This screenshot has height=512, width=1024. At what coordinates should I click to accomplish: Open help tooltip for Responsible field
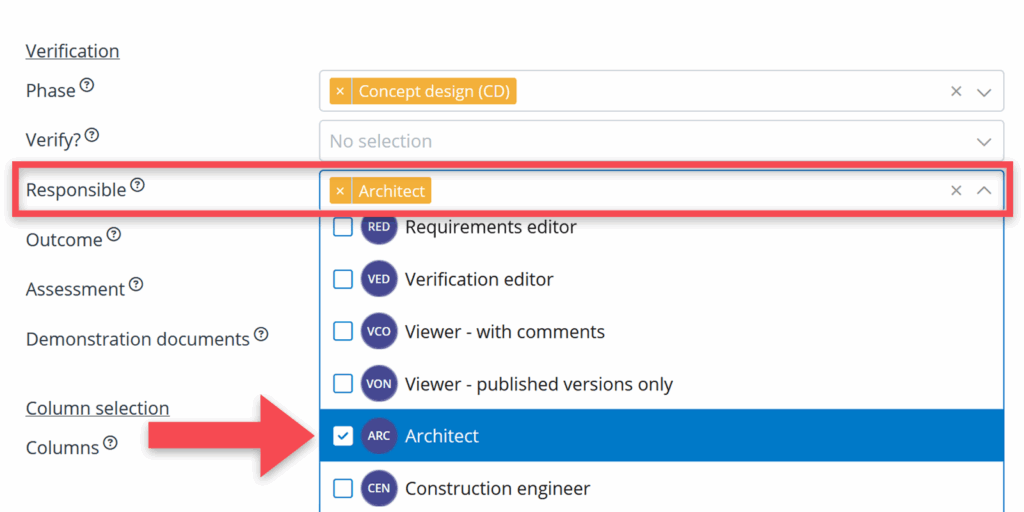(138, 185)
